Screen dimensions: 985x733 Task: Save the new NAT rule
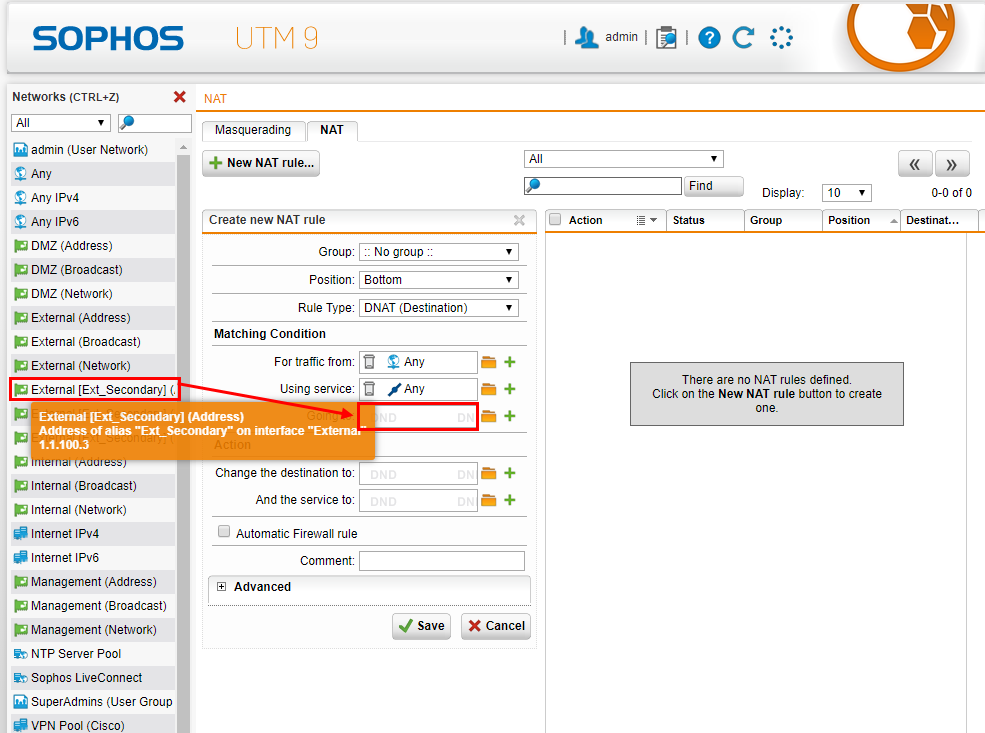(x=422, y=626)
